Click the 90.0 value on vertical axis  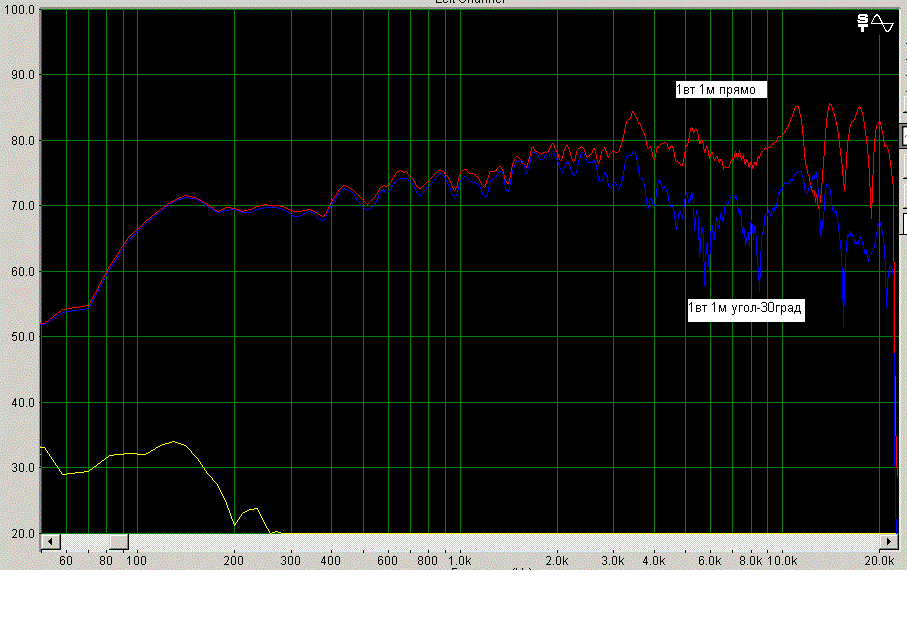pyautogui.click(x=23, y=75)
